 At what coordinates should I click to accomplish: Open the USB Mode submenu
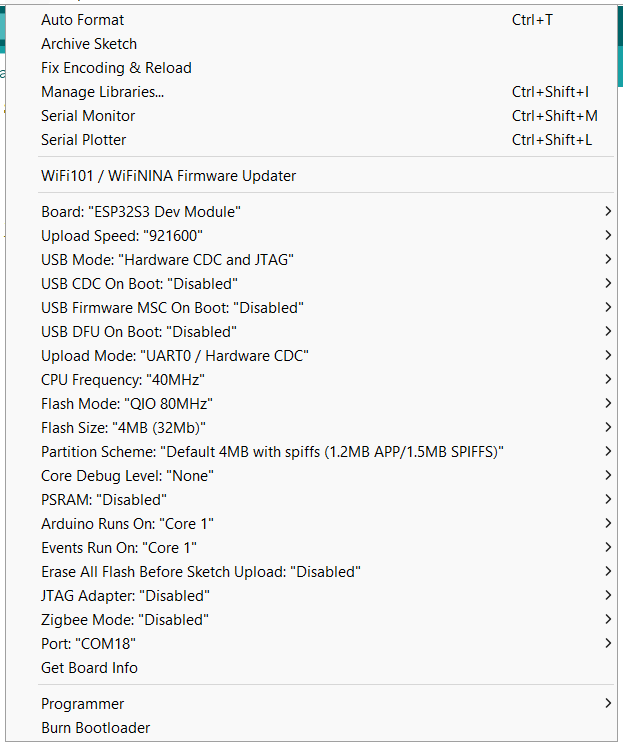(x=167, y=260)
